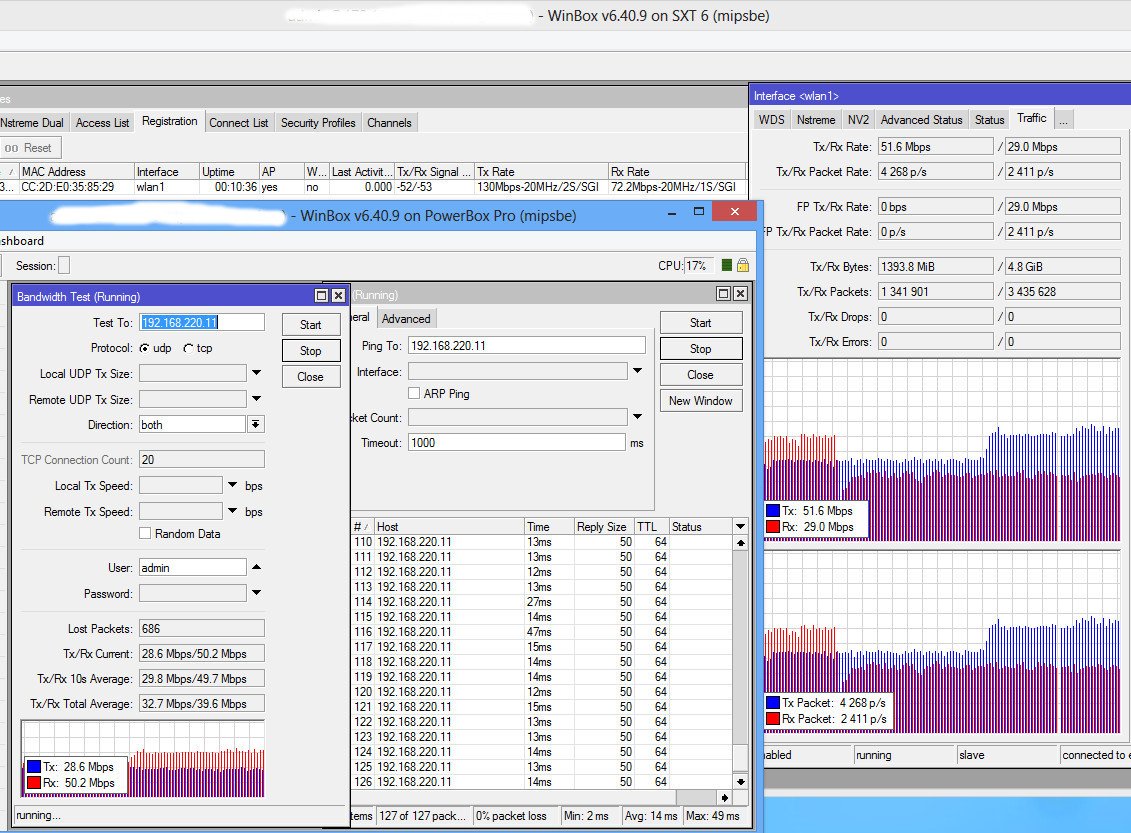Image resolution: width=1131 pixels, height=833 pixels.
Task: Show more wlan1 tabs via ellipsis tab
Action: pyautogui.click(x=1064, y=120)
